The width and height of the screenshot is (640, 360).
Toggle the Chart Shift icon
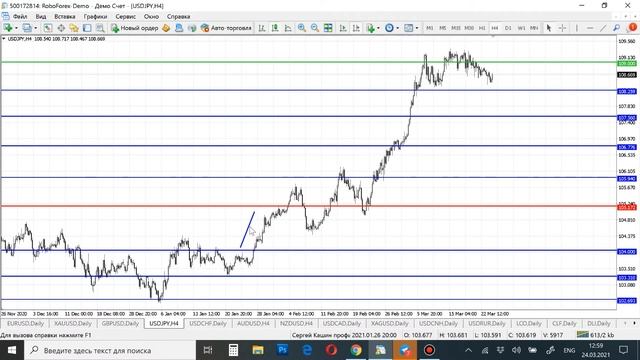[356, 28]
